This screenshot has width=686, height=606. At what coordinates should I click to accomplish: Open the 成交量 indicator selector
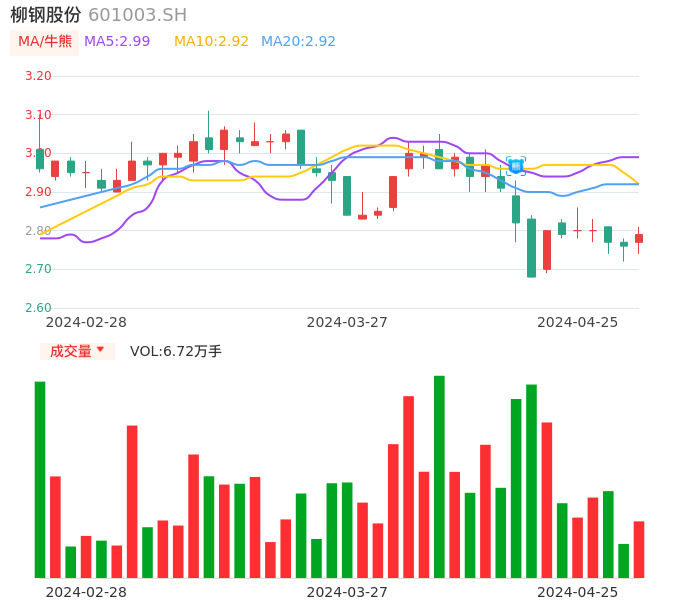pyautogui.click(x=77, y=351)
